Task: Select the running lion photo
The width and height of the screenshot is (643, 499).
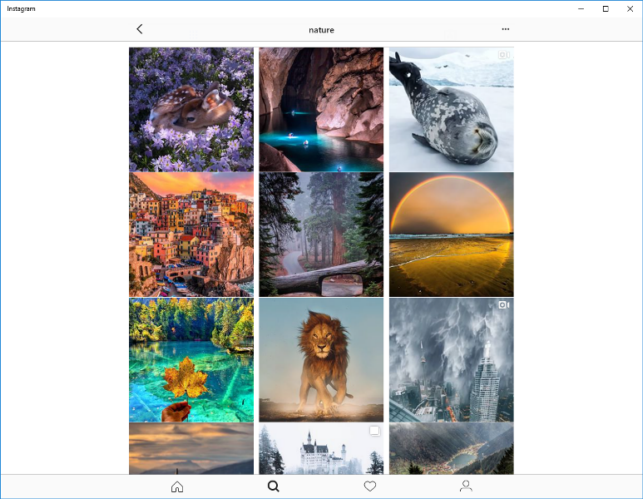Action: 321,360
